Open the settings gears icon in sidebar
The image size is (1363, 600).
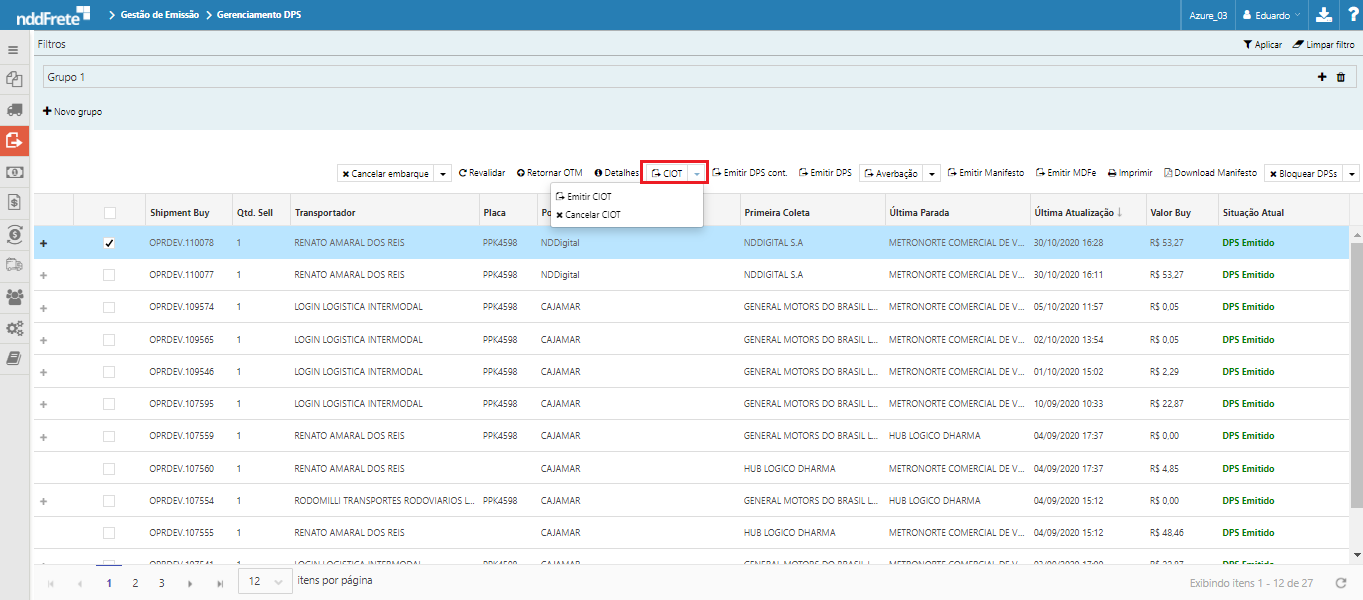[x=14, y=327]
